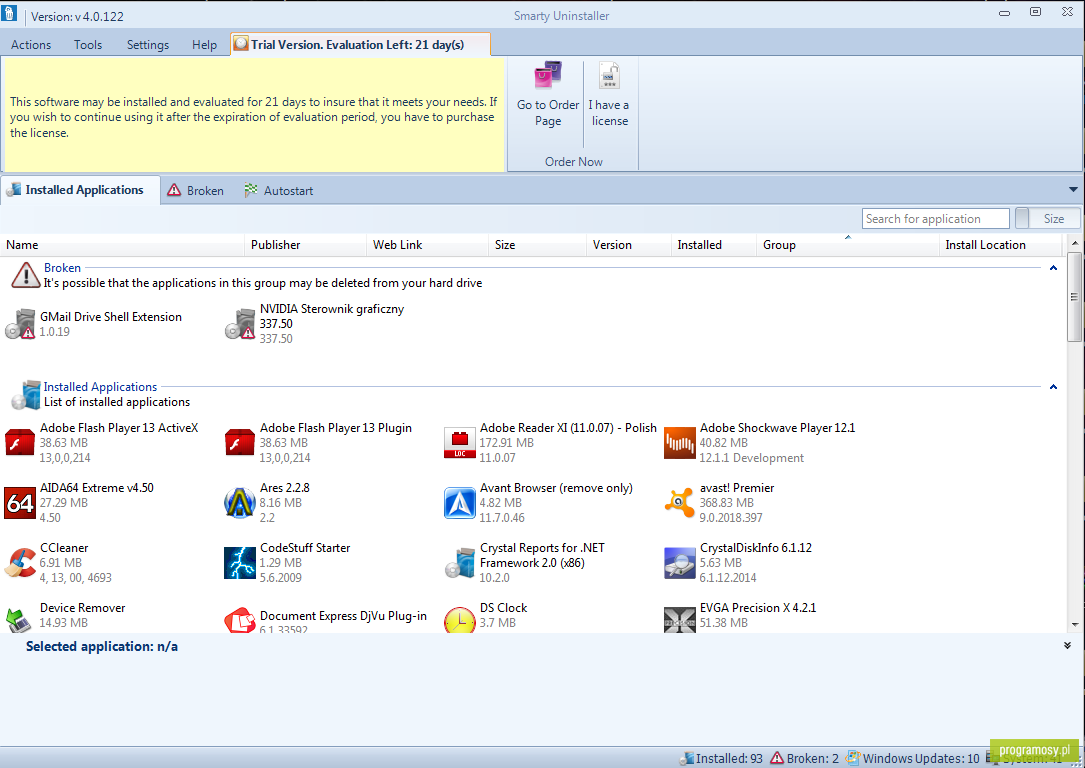Click the vertical scrollbar thumb of the list

click(x=1074, y=298)
